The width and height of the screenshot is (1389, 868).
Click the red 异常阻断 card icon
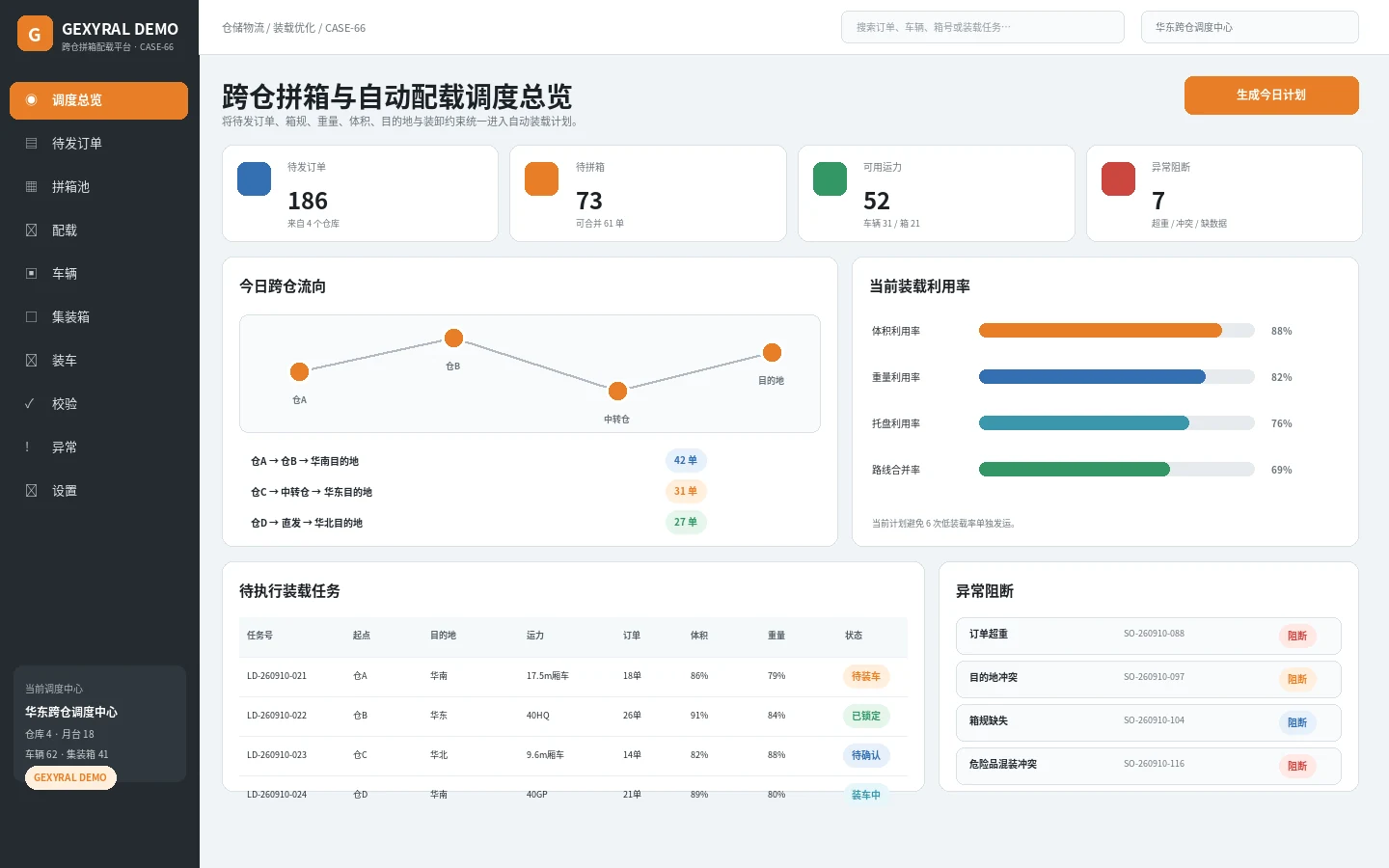tap(1118, 178)
